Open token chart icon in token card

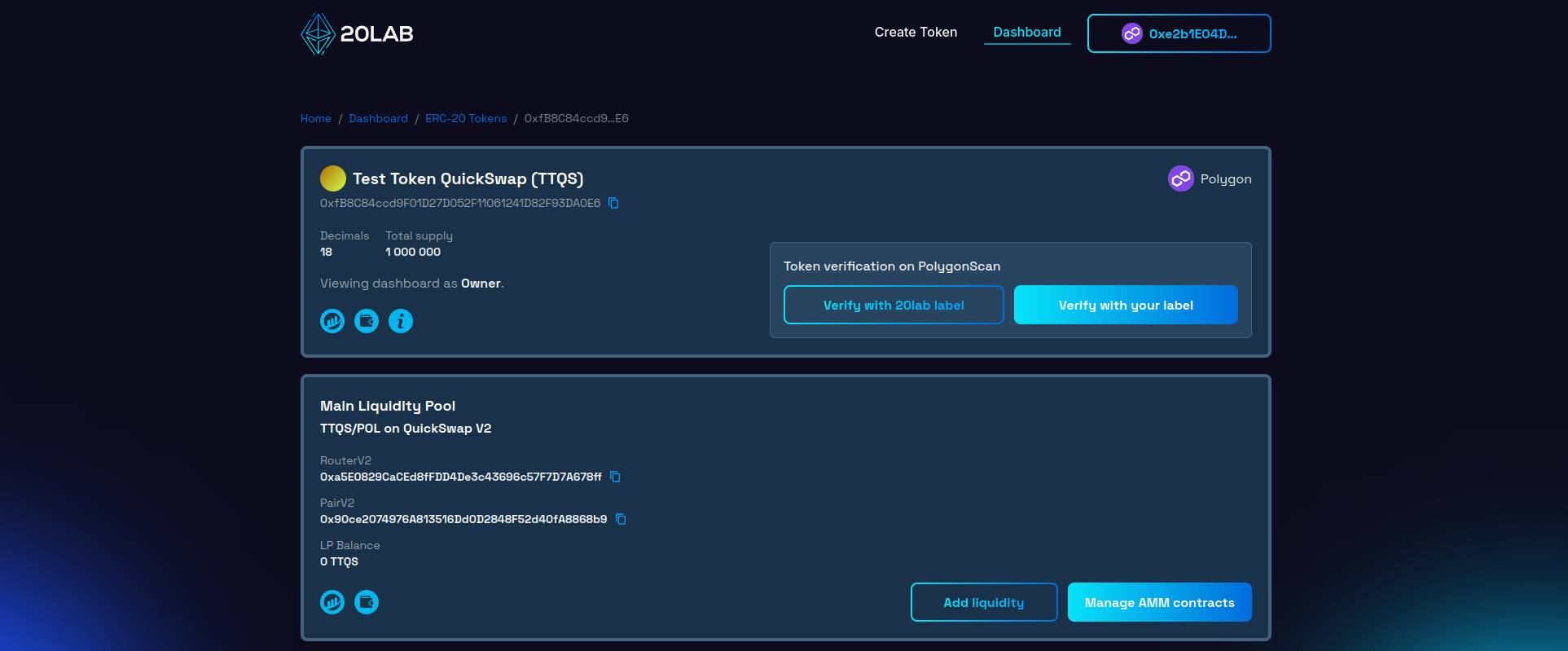pyautogui.click(x=332, y=321)
